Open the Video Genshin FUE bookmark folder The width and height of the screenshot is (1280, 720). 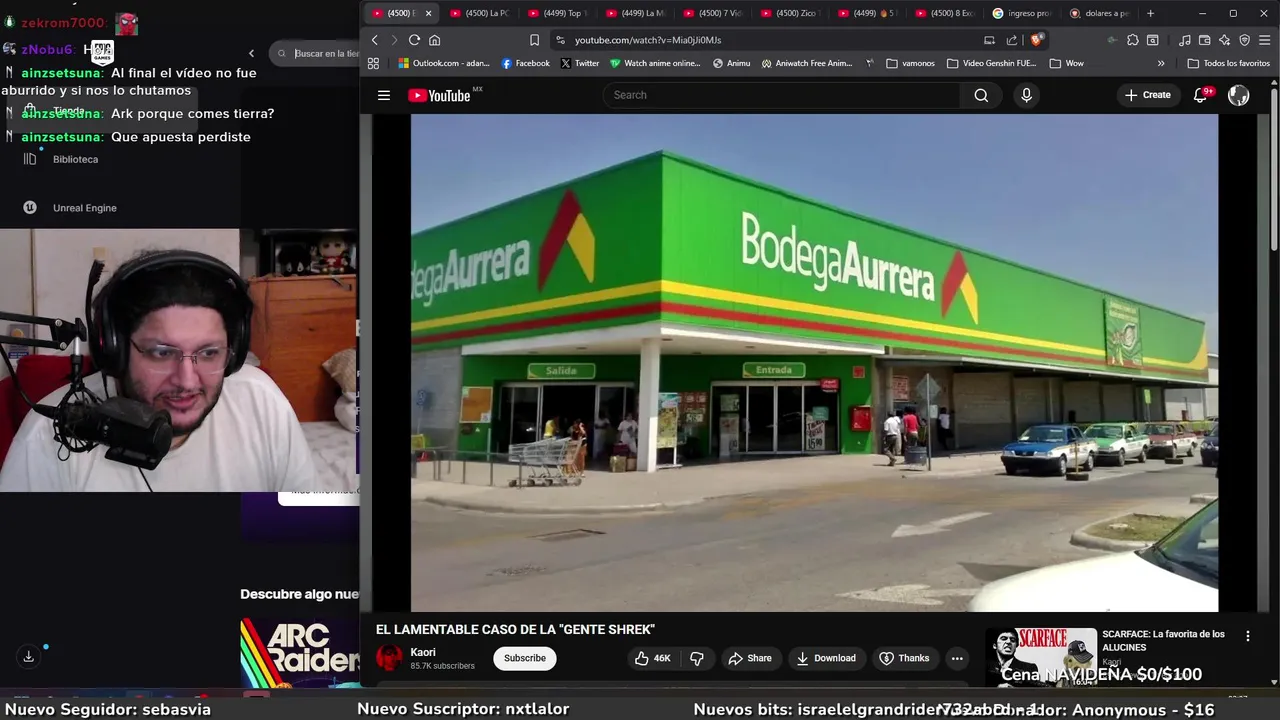click(x=991, y=63)
